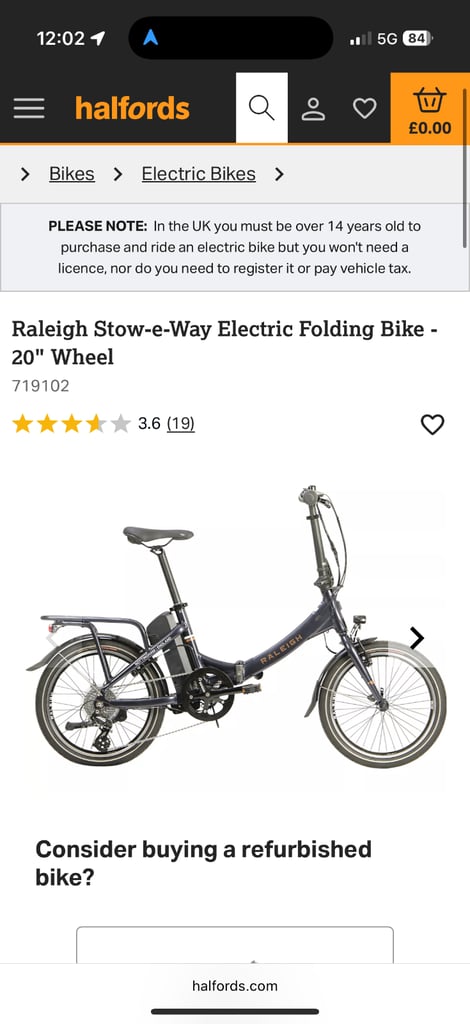
Task: Open the hamburger navigation menu
Action: pyautogui.click(x=29, y=108)
